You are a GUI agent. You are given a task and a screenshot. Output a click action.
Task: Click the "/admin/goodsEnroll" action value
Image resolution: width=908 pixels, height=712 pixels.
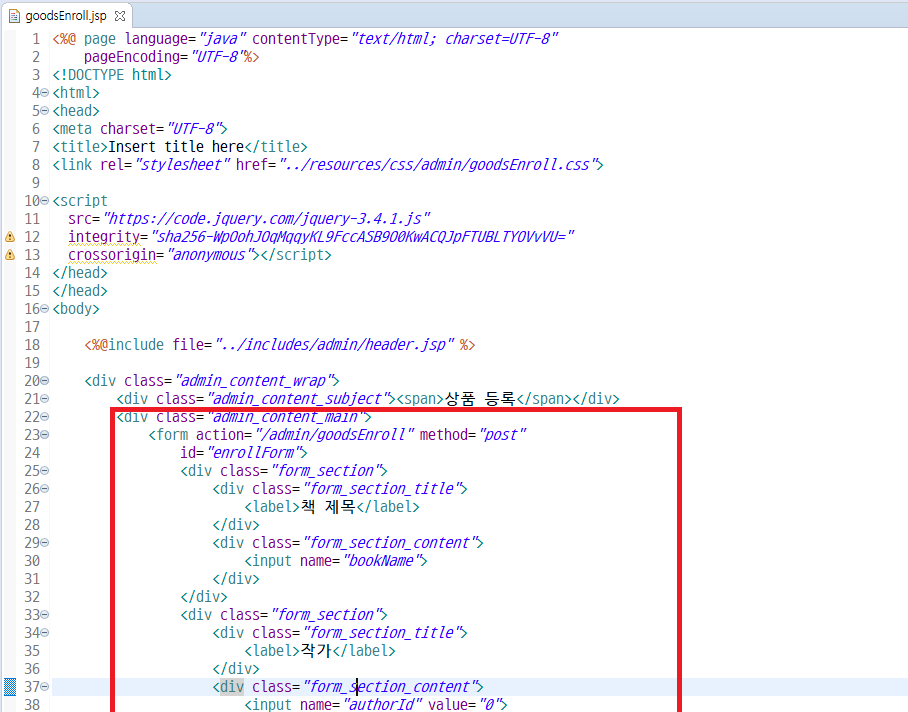335,435
